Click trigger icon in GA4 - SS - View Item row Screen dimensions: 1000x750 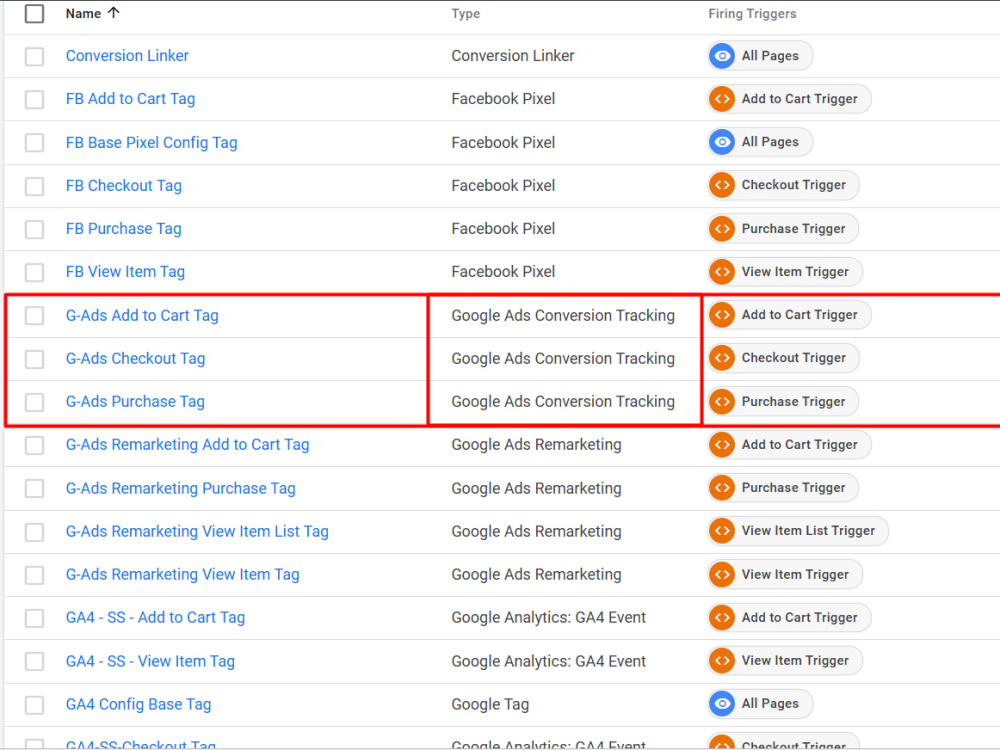[722, 660]
